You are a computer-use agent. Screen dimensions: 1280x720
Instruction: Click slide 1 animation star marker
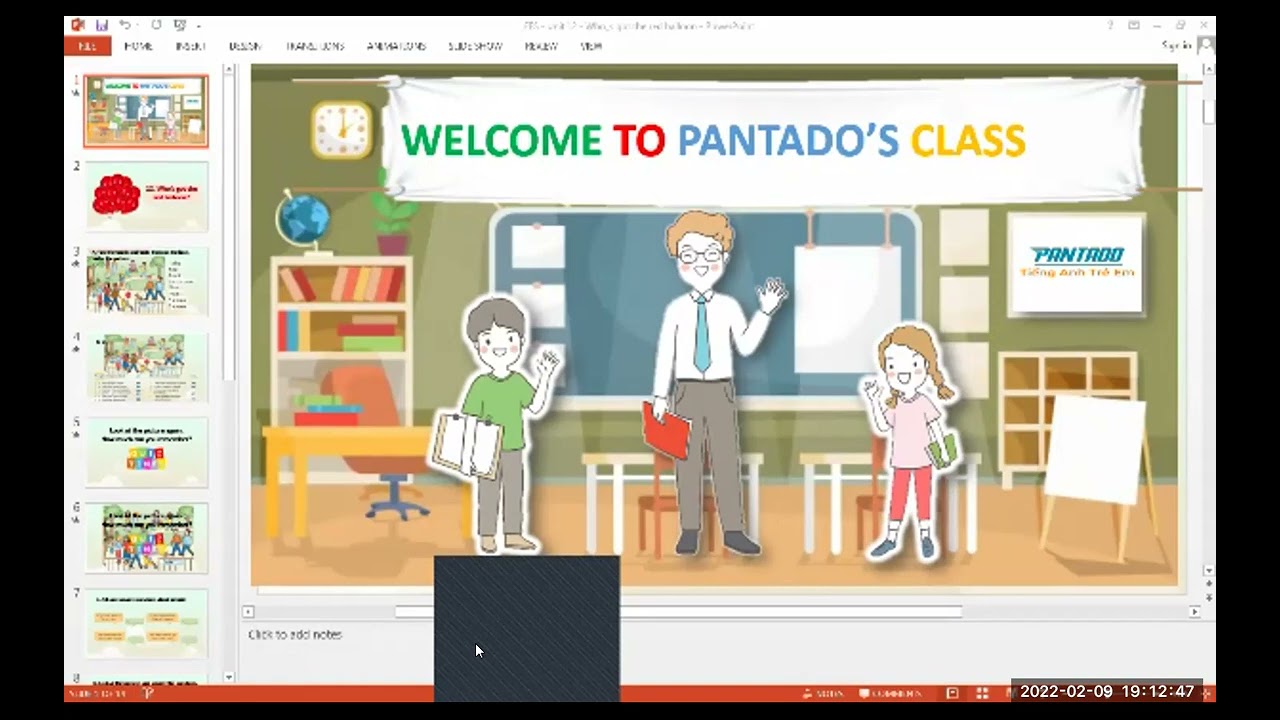point(77,93)
